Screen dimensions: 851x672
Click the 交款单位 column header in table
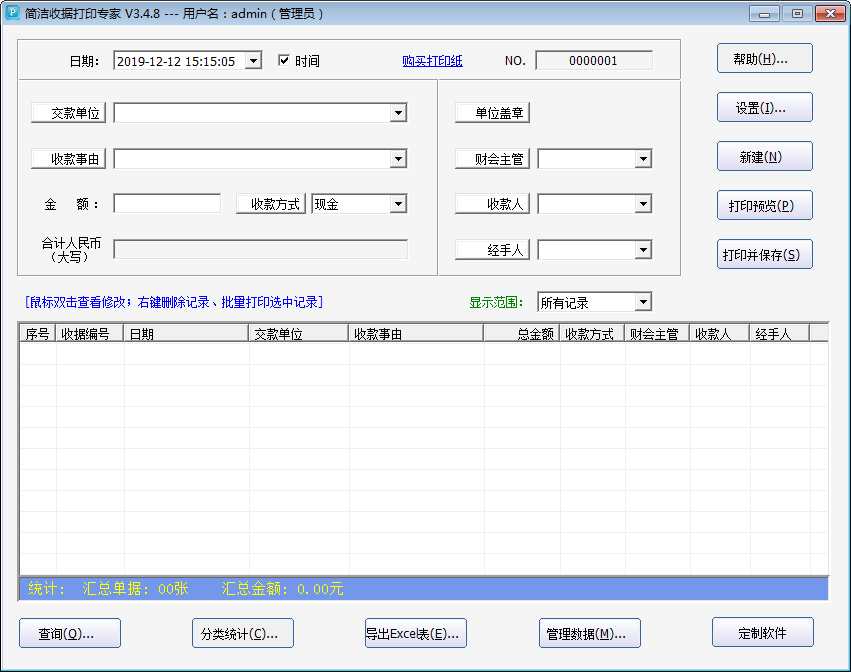coord(299,333)
